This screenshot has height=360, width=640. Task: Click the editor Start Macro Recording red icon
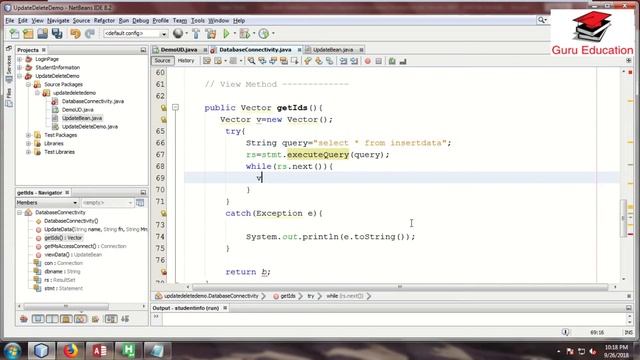click(x=368, y=61)
